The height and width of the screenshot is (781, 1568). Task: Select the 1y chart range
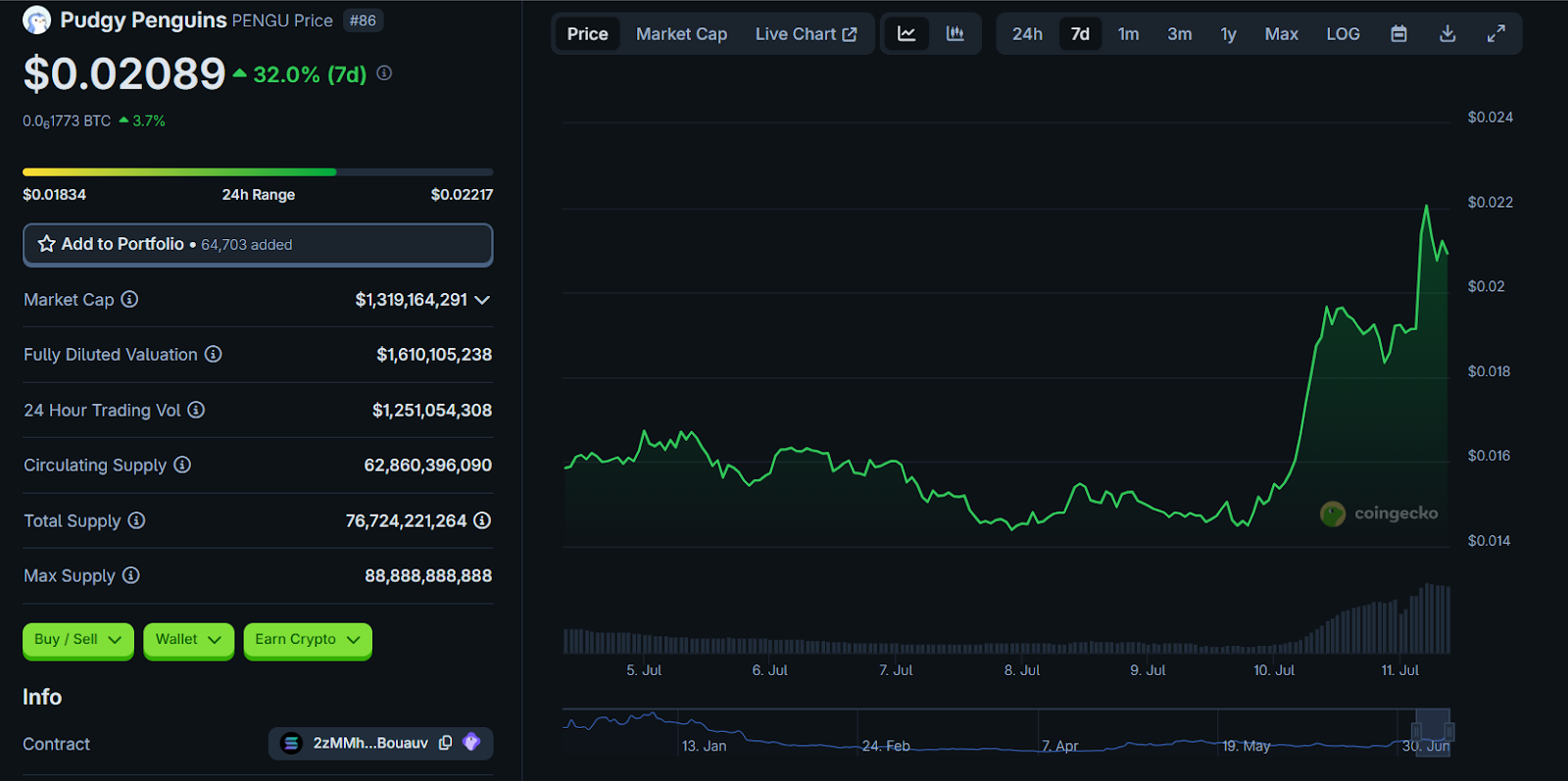click(x=1228, y=33)
